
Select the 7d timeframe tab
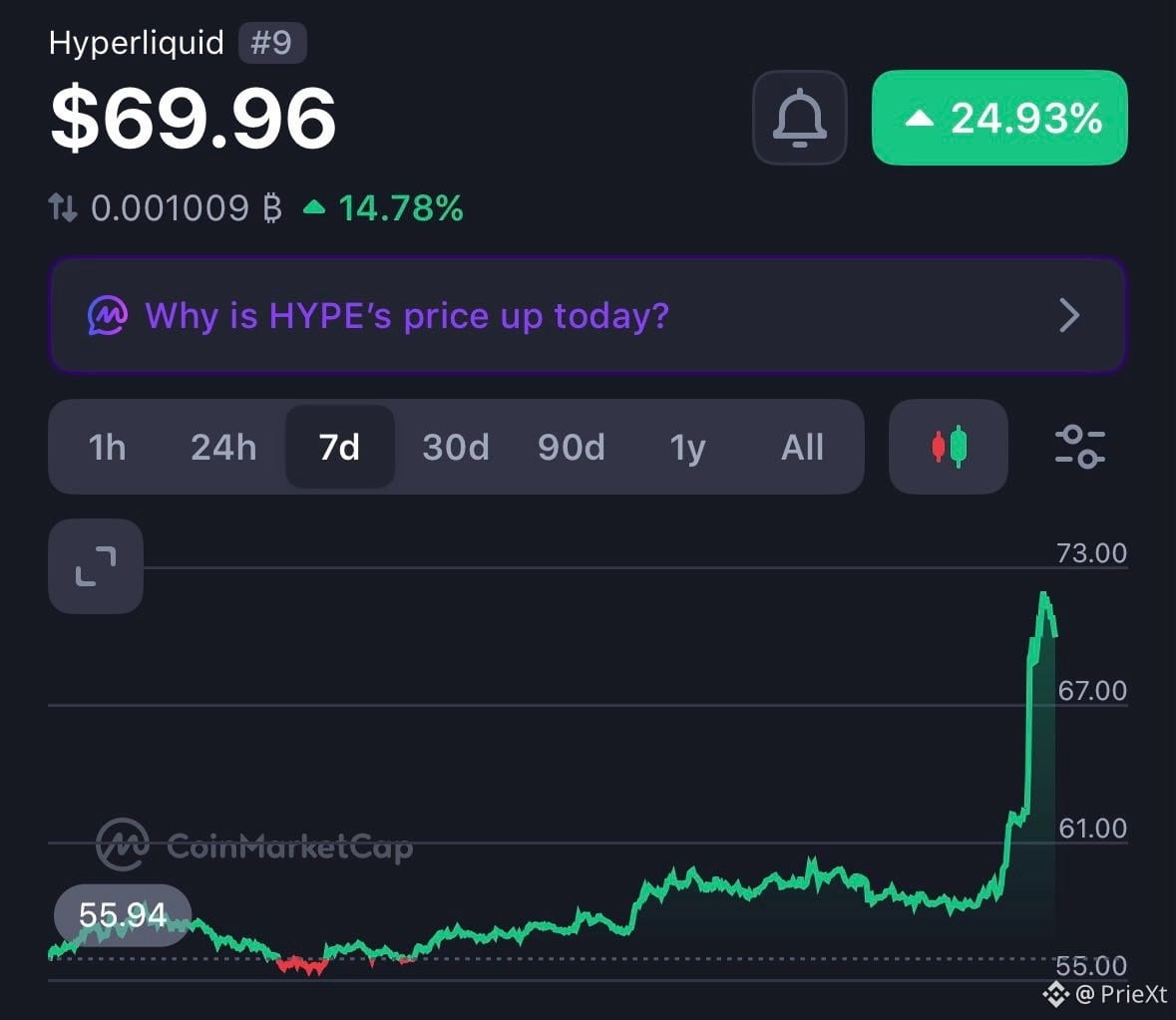[x=340, y=448]
